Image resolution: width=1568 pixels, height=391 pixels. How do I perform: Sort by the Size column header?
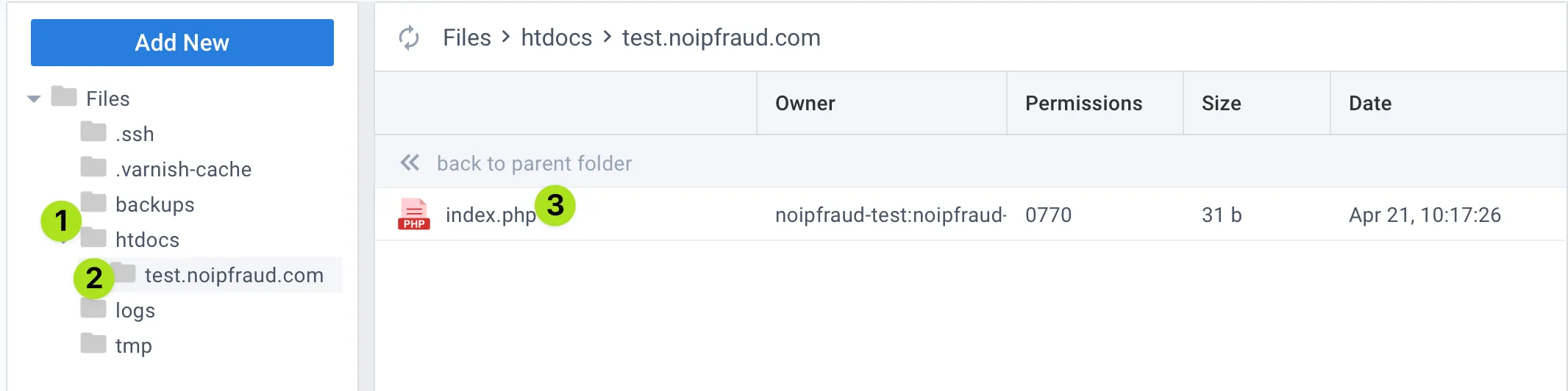coord(1222,104)
